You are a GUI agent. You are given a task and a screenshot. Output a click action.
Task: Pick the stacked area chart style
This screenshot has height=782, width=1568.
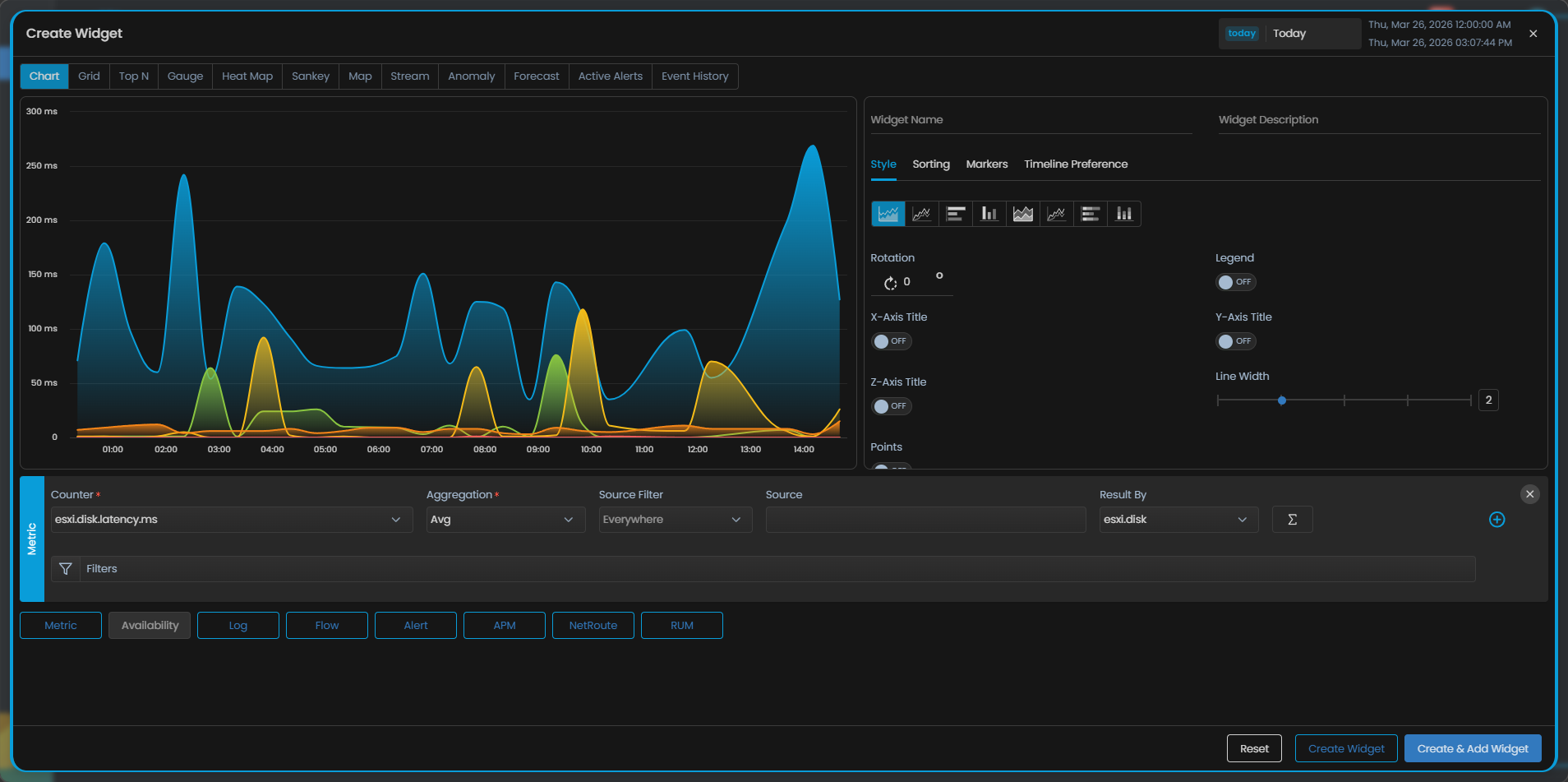1023,214
